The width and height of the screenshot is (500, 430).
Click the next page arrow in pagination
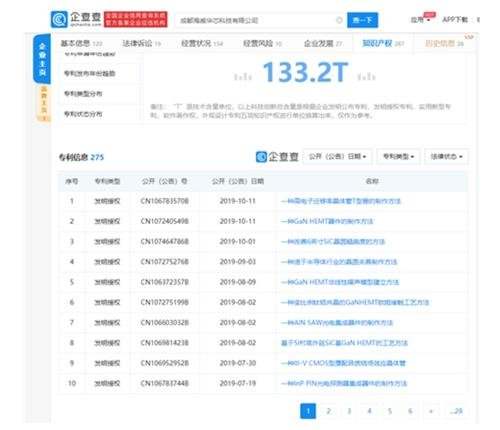[431, 411]
